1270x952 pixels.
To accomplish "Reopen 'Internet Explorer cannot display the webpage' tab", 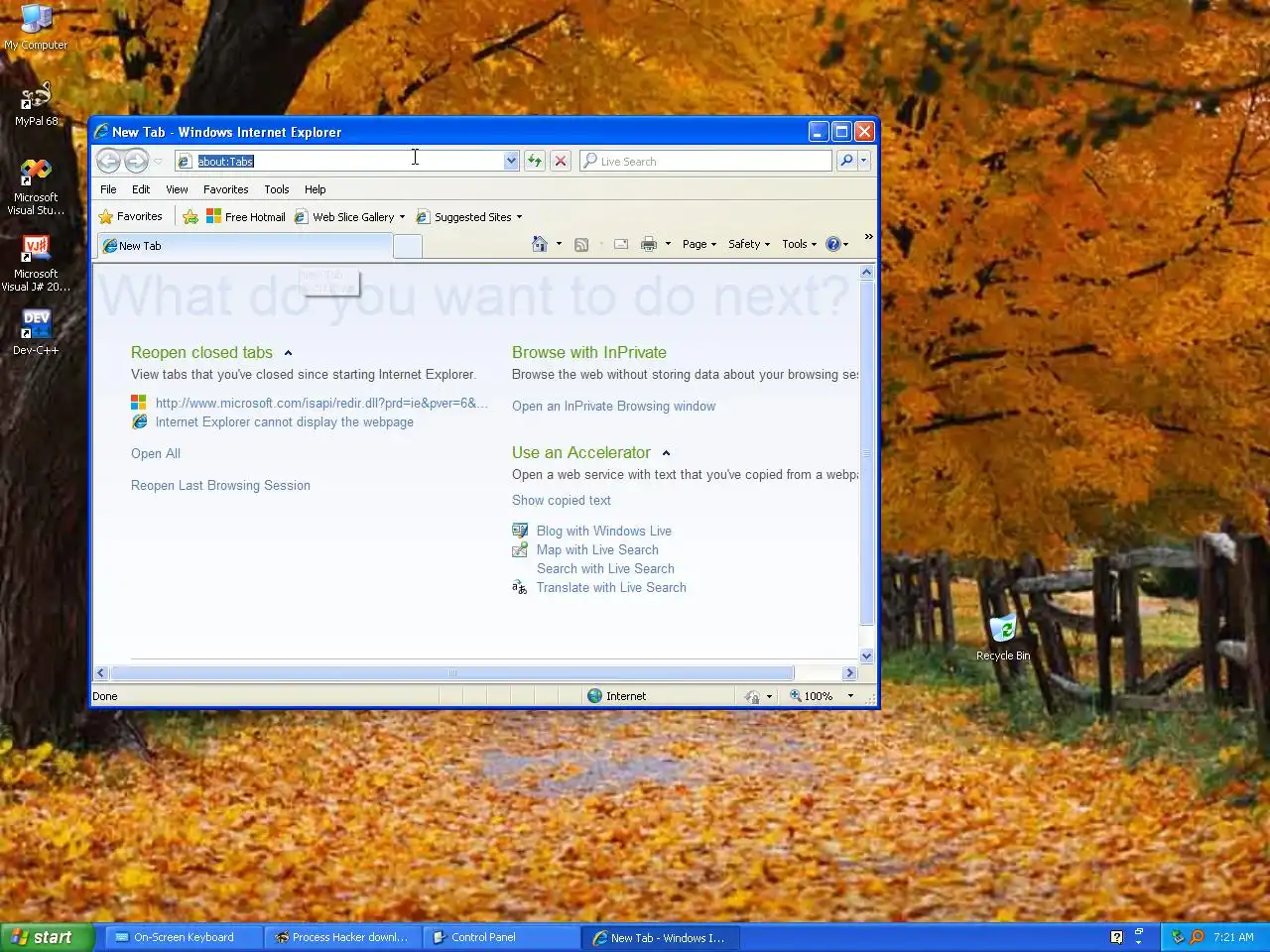I will pyautogui.click(x=285, y=421).
